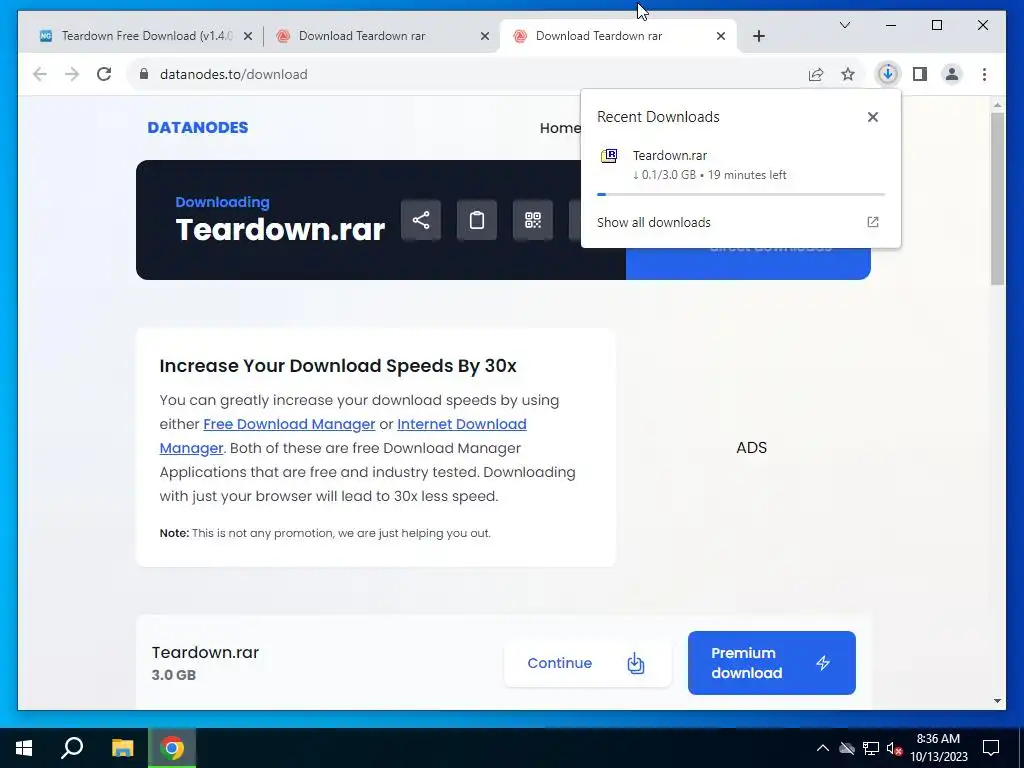The image size is (1024, 768).
Task: Click the Chrome downloads toolbar icon
Action: pos(887,74)
